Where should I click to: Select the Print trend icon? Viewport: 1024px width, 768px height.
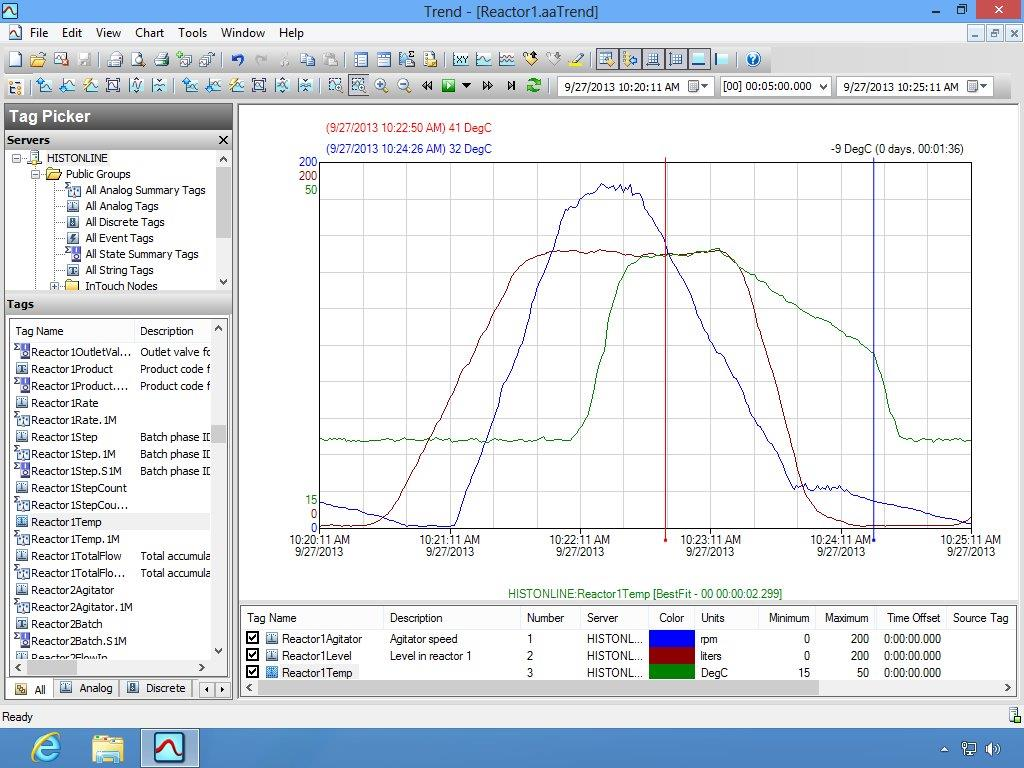click(162, 60)
